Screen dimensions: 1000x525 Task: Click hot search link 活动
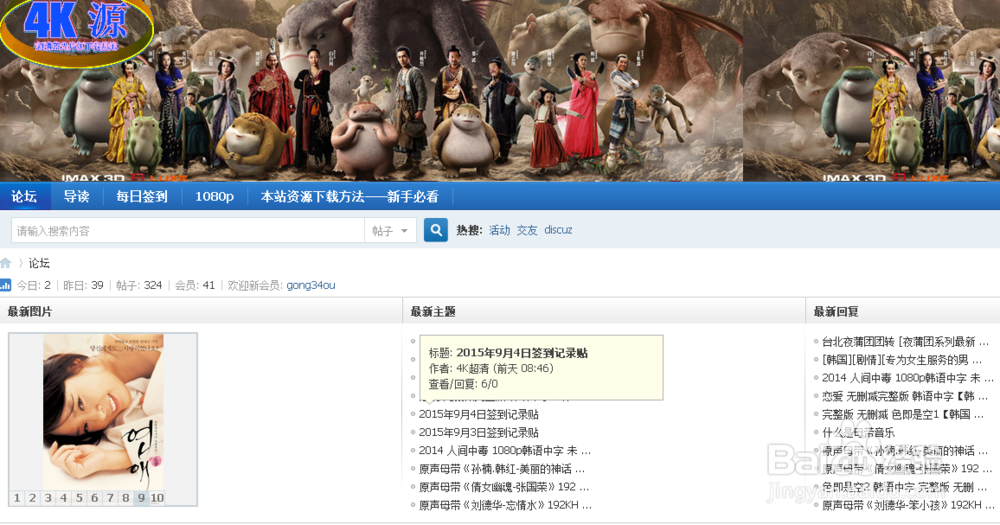(x=499, y=230)
